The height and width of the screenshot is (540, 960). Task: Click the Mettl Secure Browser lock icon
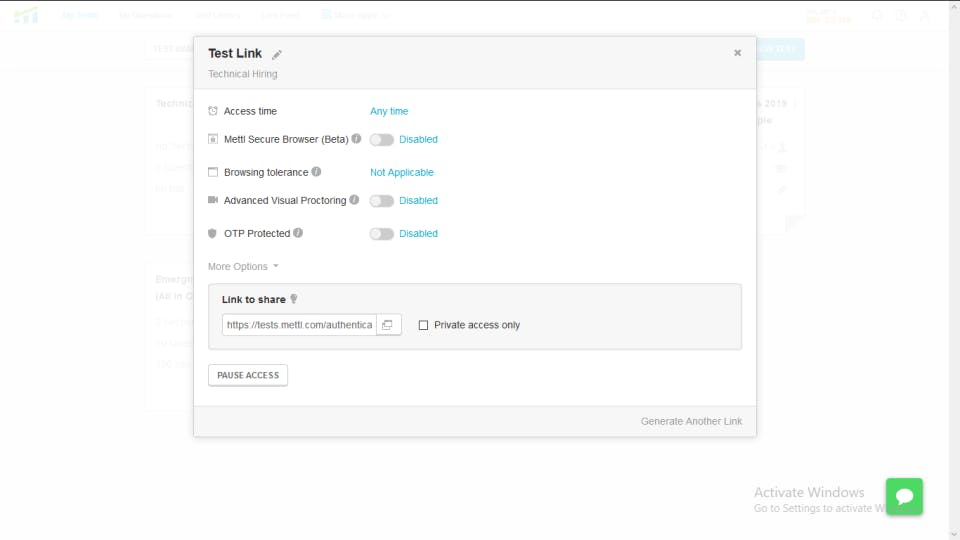pyautogui.click(x=212, y=139)
